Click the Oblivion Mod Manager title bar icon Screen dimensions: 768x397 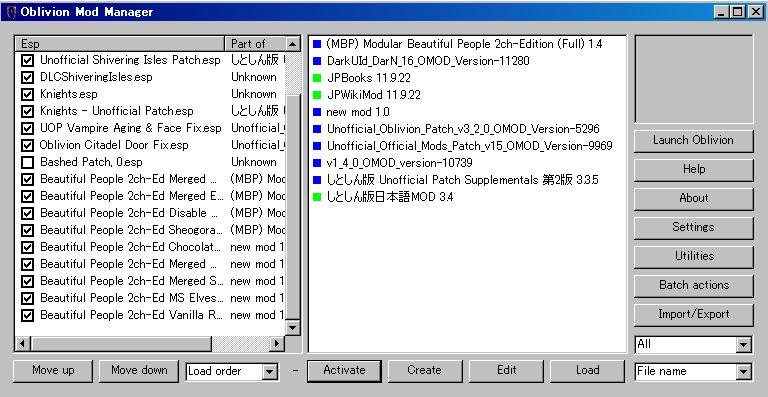11,12
